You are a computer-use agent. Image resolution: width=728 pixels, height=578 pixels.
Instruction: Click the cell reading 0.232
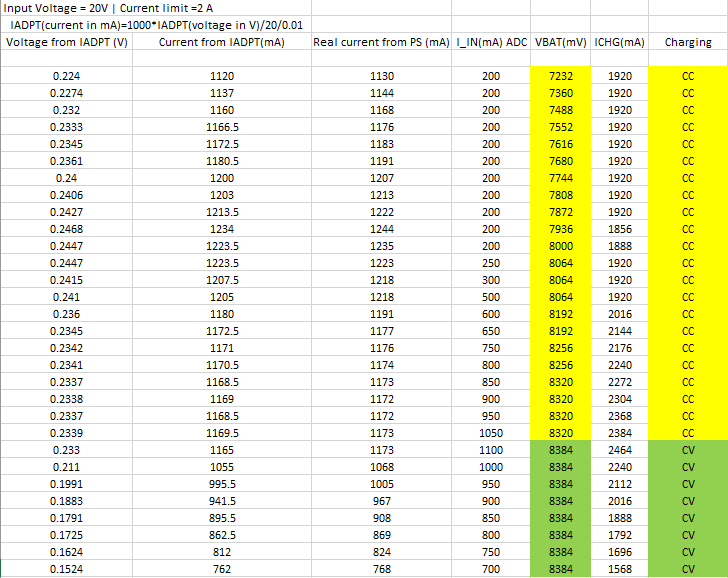[66, 110]
